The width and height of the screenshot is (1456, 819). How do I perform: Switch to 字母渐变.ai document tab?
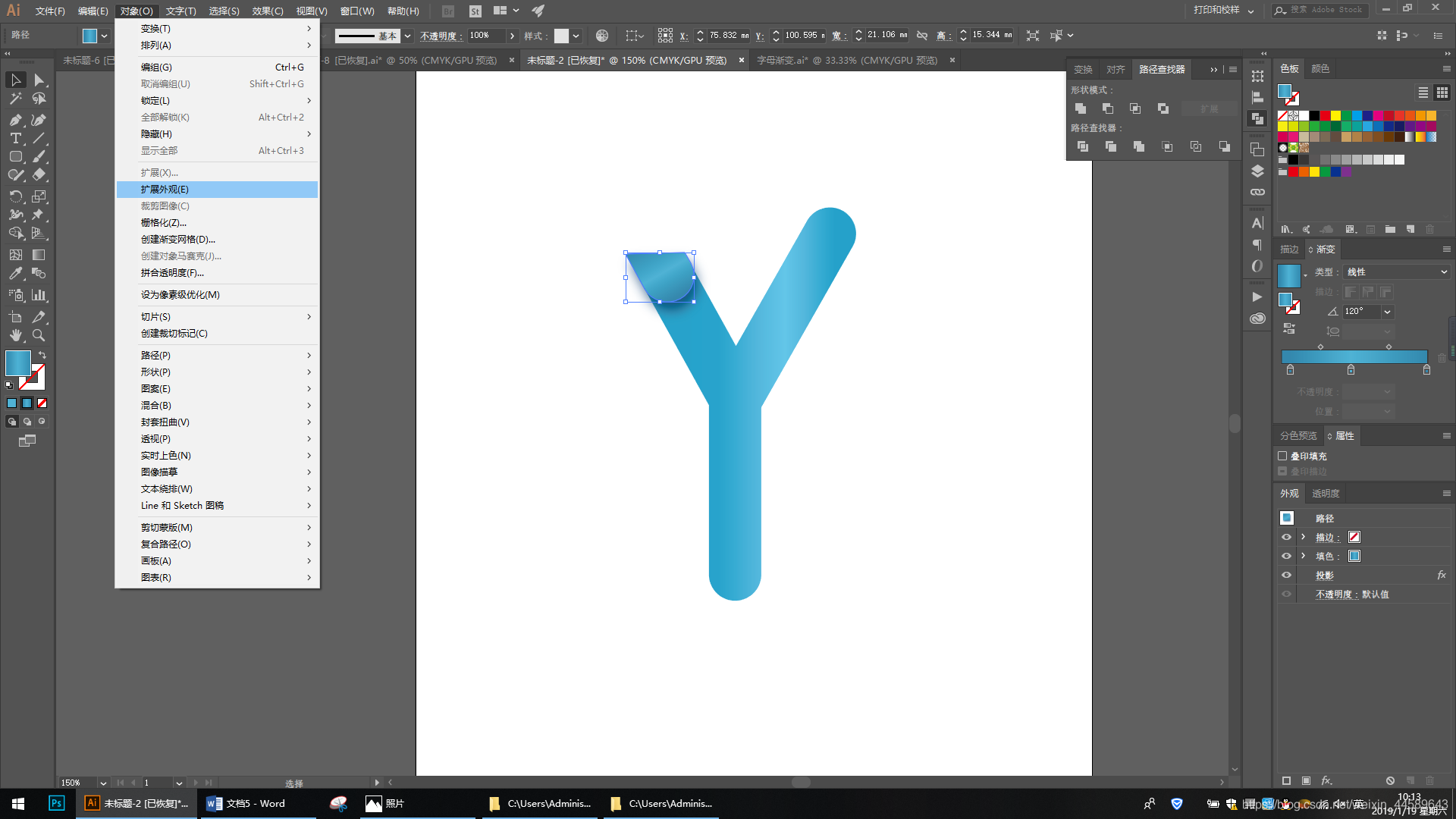click(x=846, y=60)
